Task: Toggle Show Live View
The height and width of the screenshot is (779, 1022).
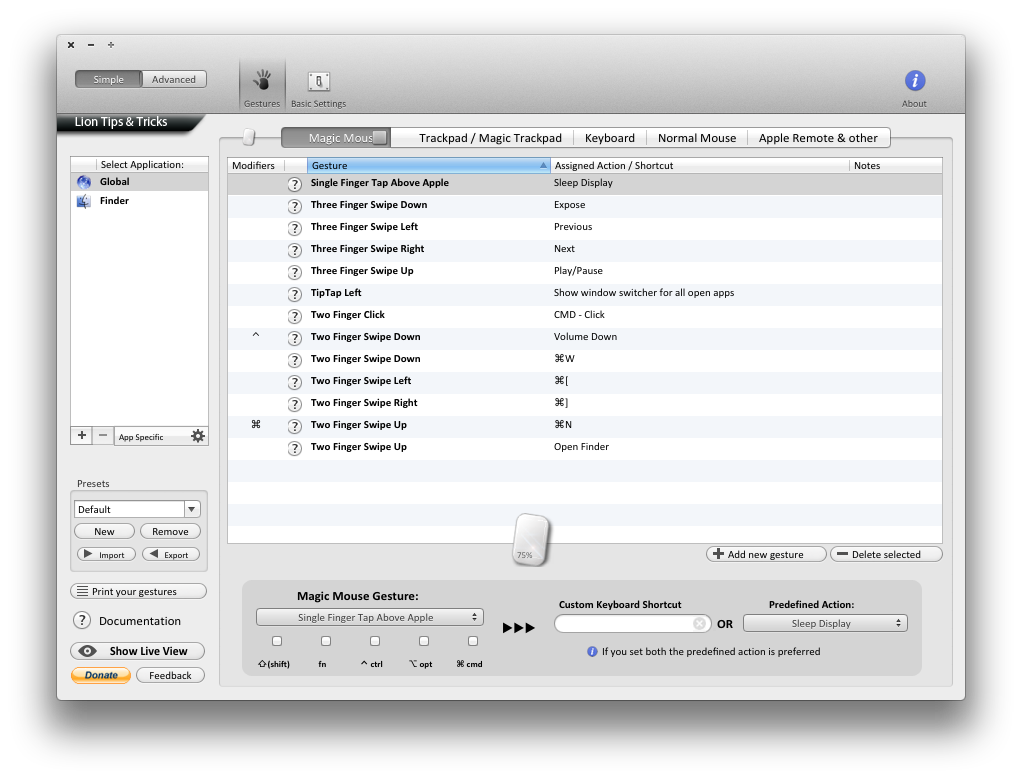Action: coord(138,651)
